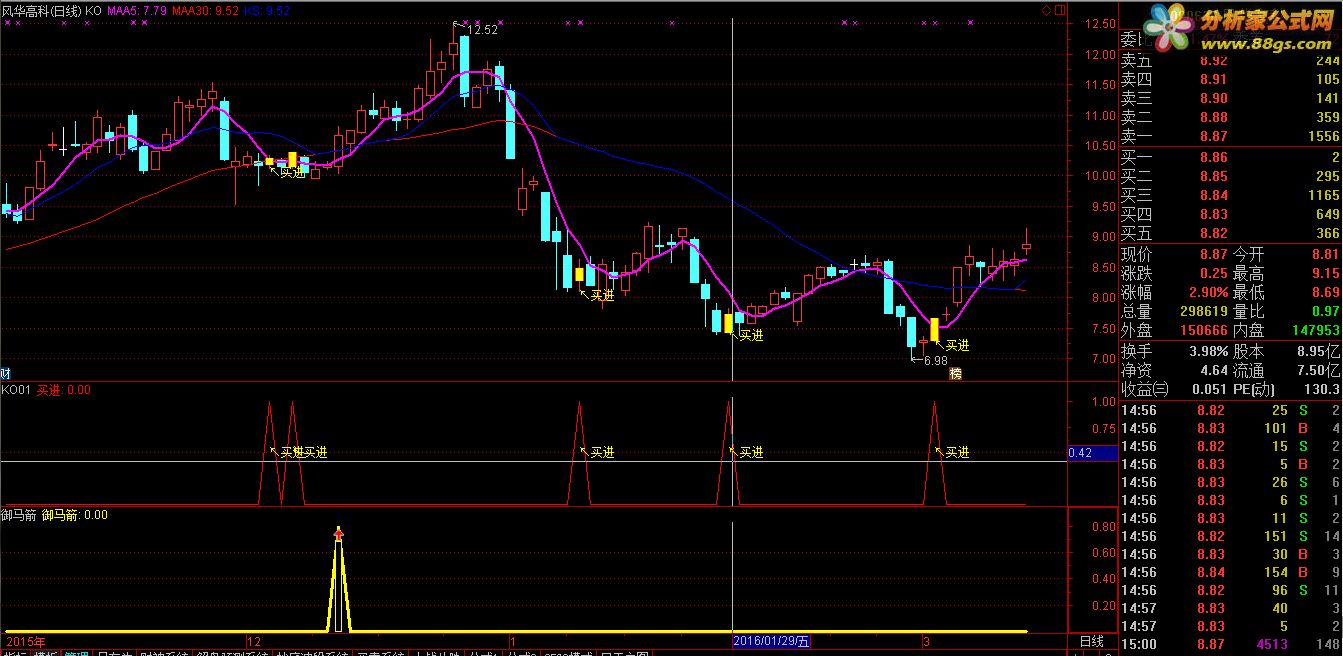Image resolution: width=1343 pixels, height=656 pixels.
Task: Click the stock title 风华高科(日线)
Action: [41, 10]
